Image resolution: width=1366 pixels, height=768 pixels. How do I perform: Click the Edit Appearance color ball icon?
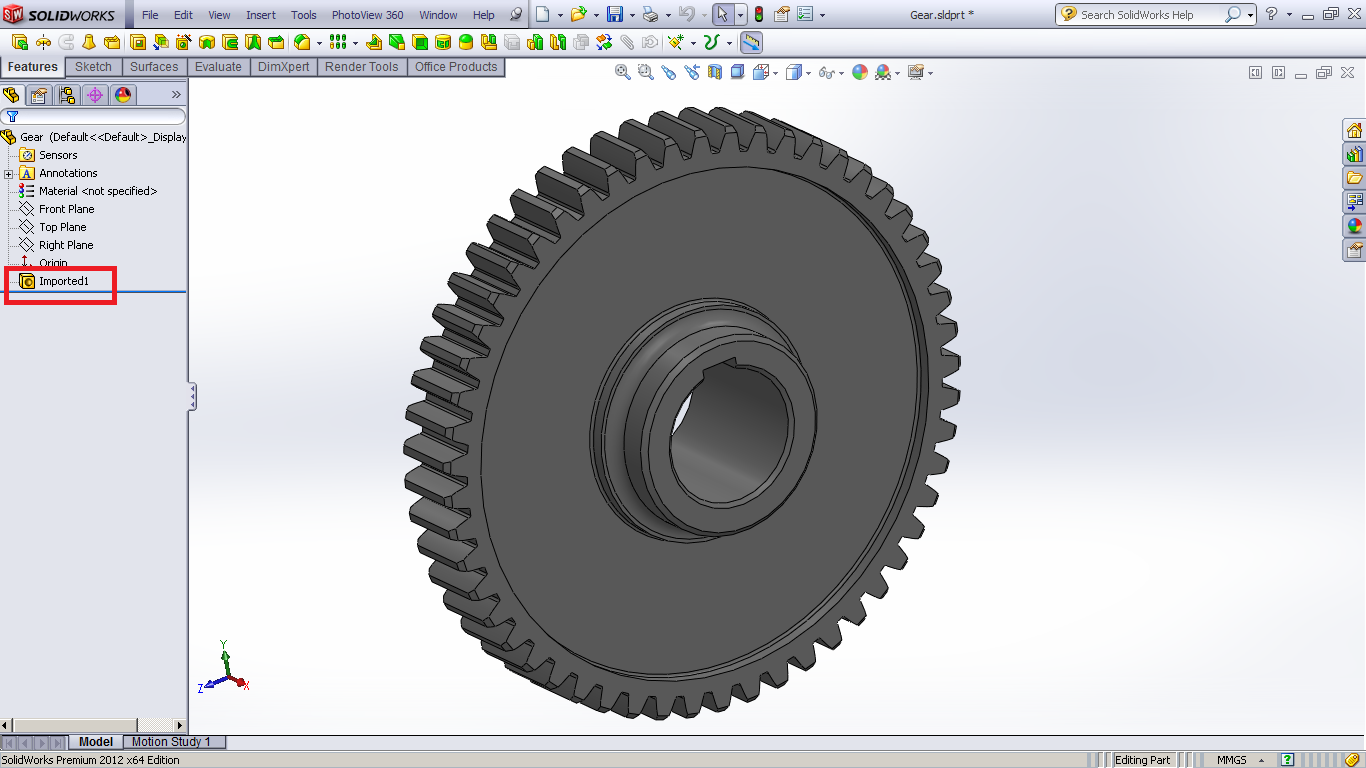[x=860, y=72]
